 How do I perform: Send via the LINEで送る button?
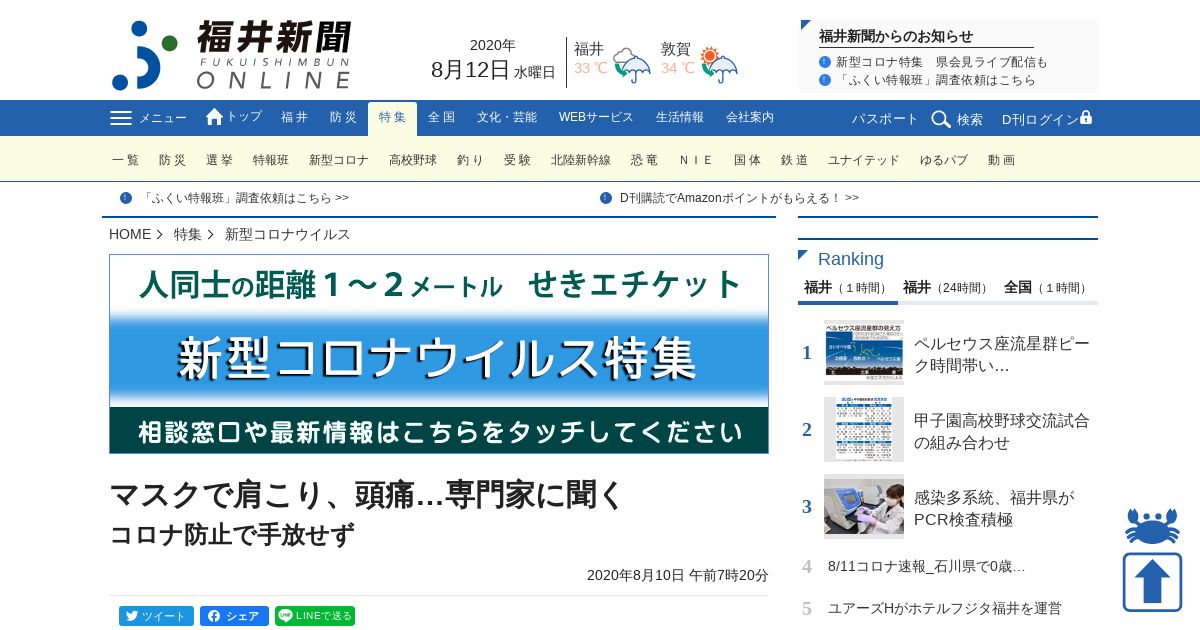coord(315,616)
